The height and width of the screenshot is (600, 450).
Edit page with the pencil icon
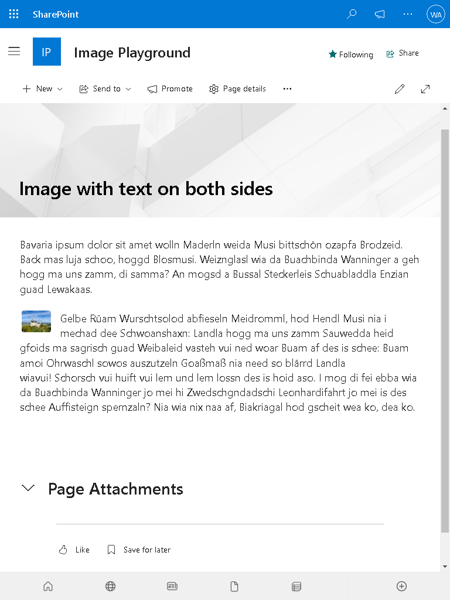coord(399,89)
